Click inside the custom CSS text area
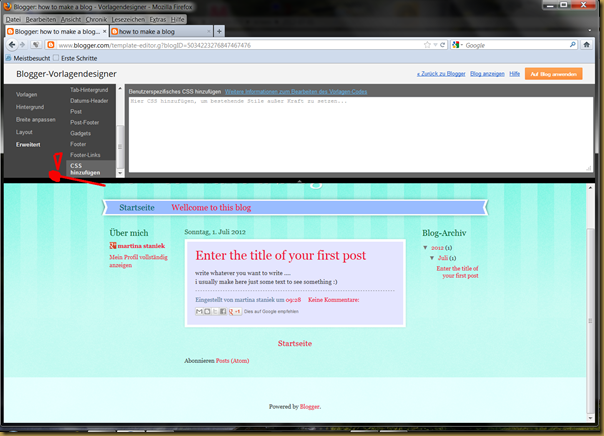 click(361, 134)
